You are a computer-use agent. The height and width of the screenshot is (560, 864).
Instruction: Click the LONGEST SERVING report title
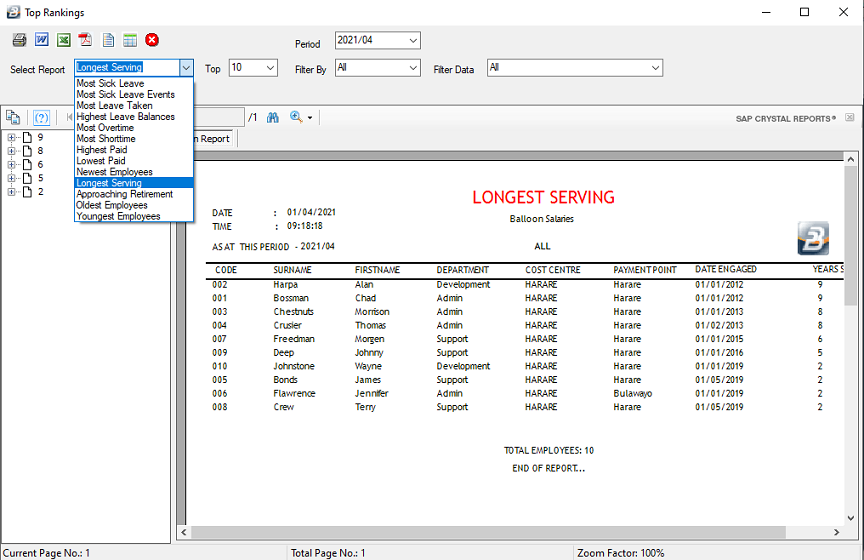pyautogui.click(x=543, y=197)
